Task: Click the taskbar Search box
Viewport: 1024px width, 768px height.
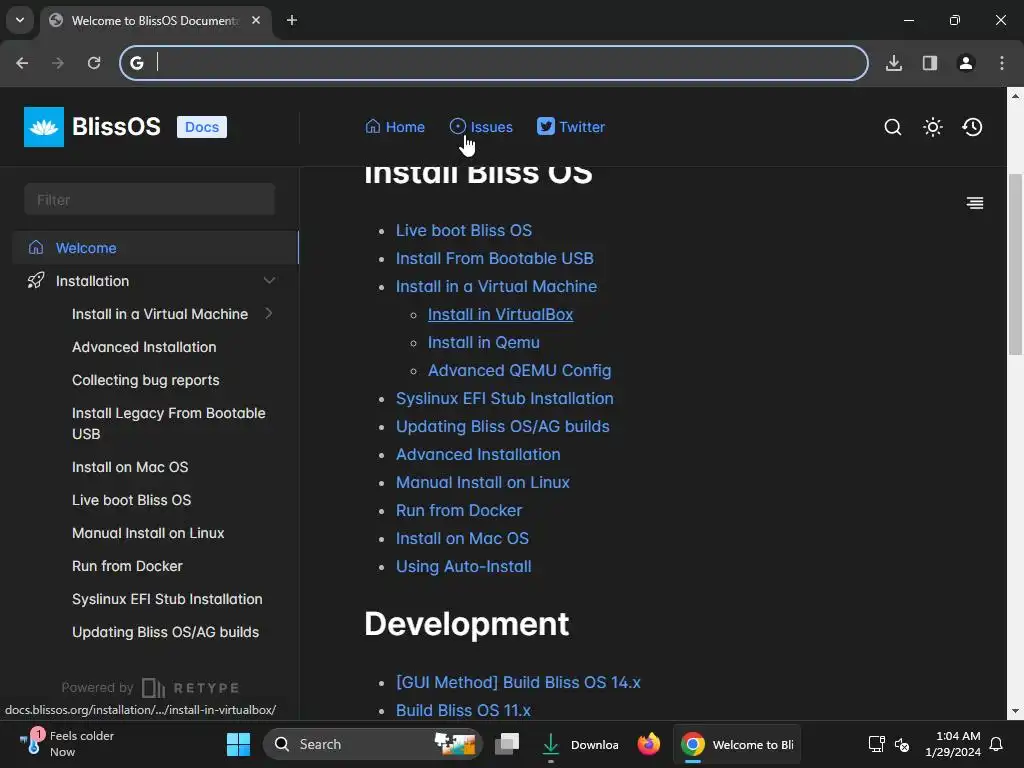Action: coord(372,744)
